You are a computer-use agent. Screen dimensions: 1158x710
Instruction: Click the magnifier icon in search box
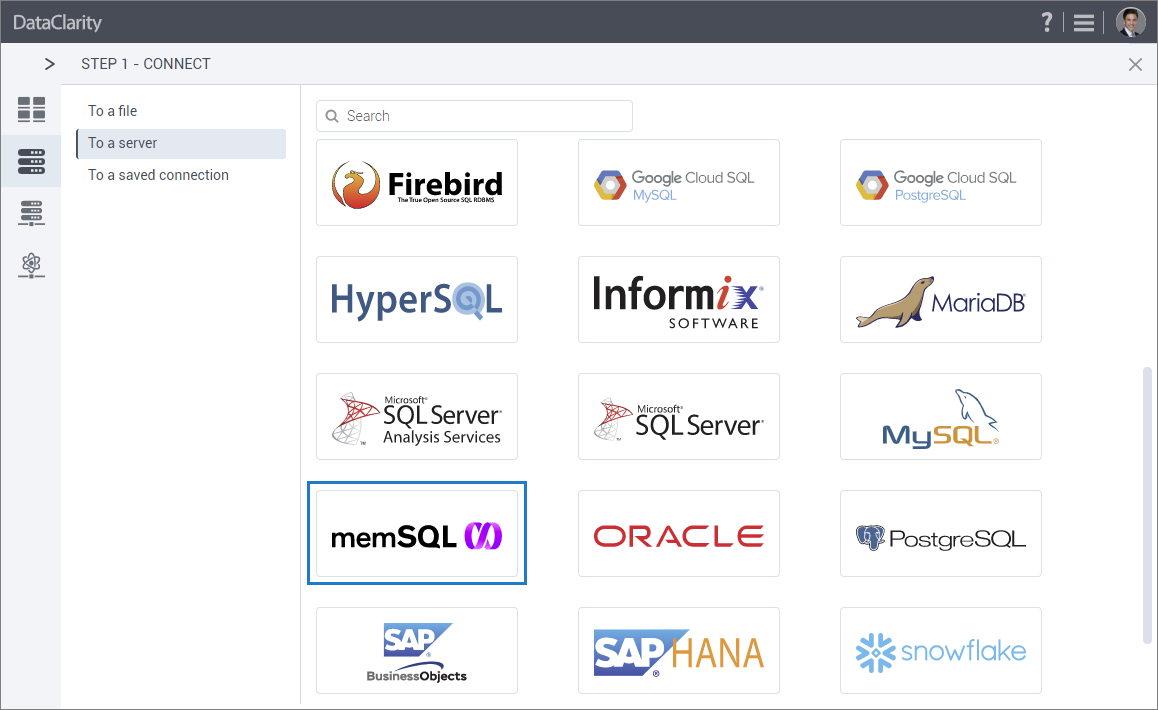(x=332, y=116)
